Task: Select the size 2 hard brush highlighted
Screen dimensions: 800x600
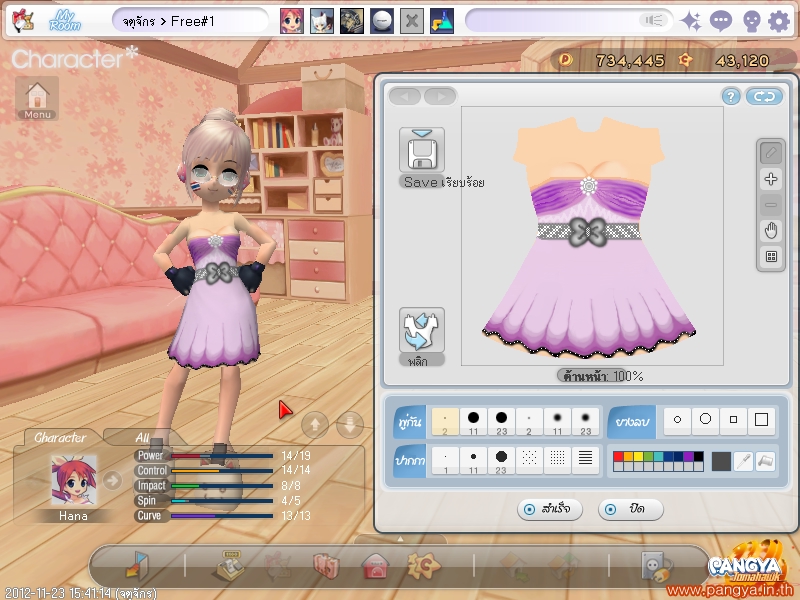Action: coord(445,422)
